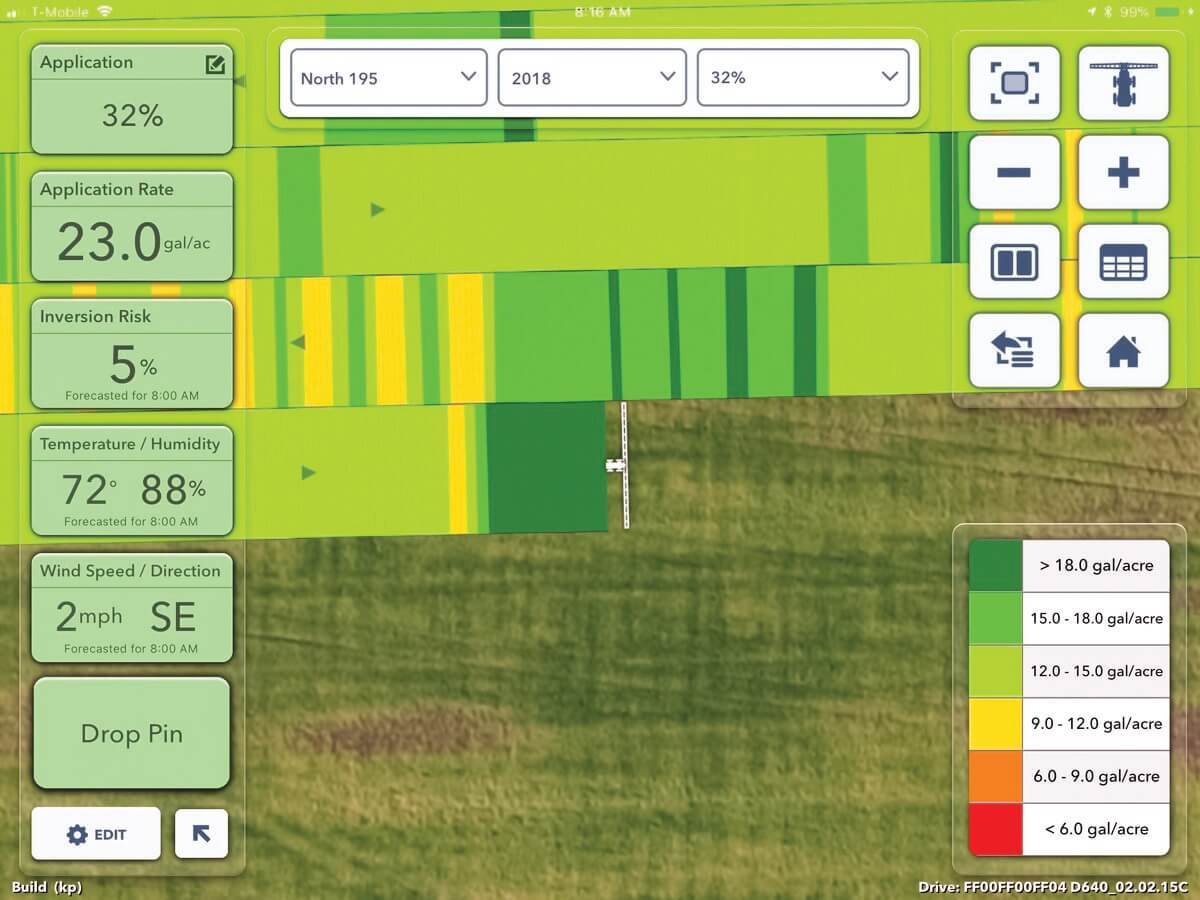Tap the Wi-Fi status icon
The height and width of the screenshot is (900, 1200).
106,12
